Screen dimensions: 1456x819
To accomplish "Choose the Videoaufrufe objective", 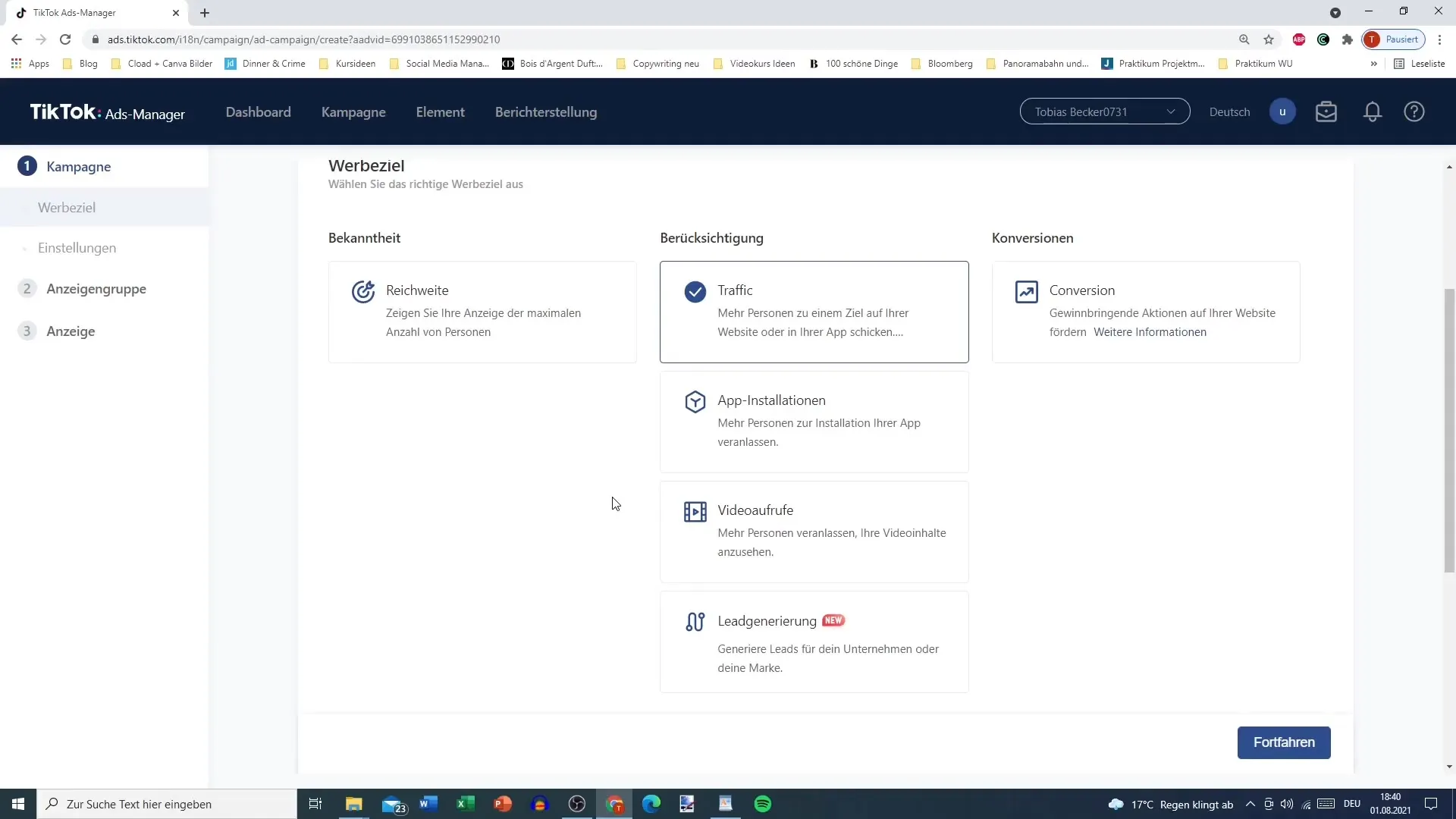I will pyautogui.click(x=814, y=532).
